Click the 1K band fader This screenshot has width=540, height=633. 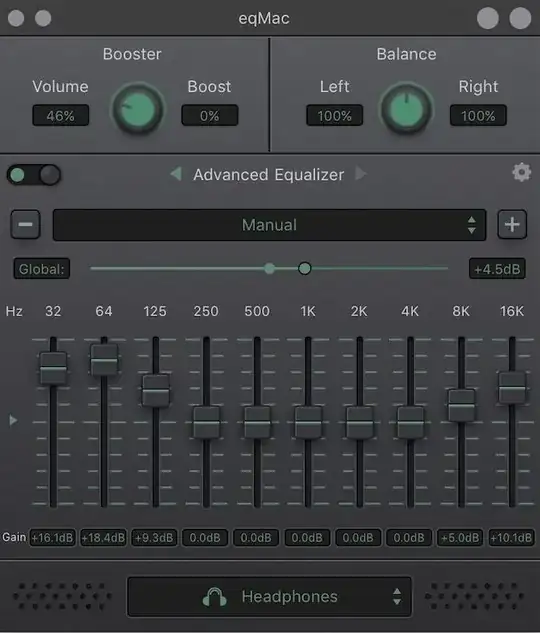(308, 422)
